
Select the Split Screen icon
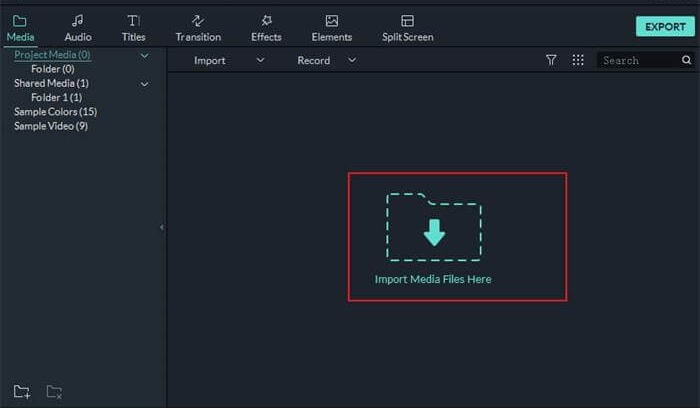[x=407, y=21]
